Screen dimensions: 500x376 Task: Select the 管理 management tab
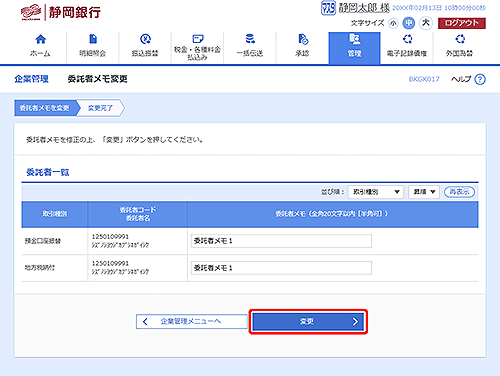[x=354, y=48]
